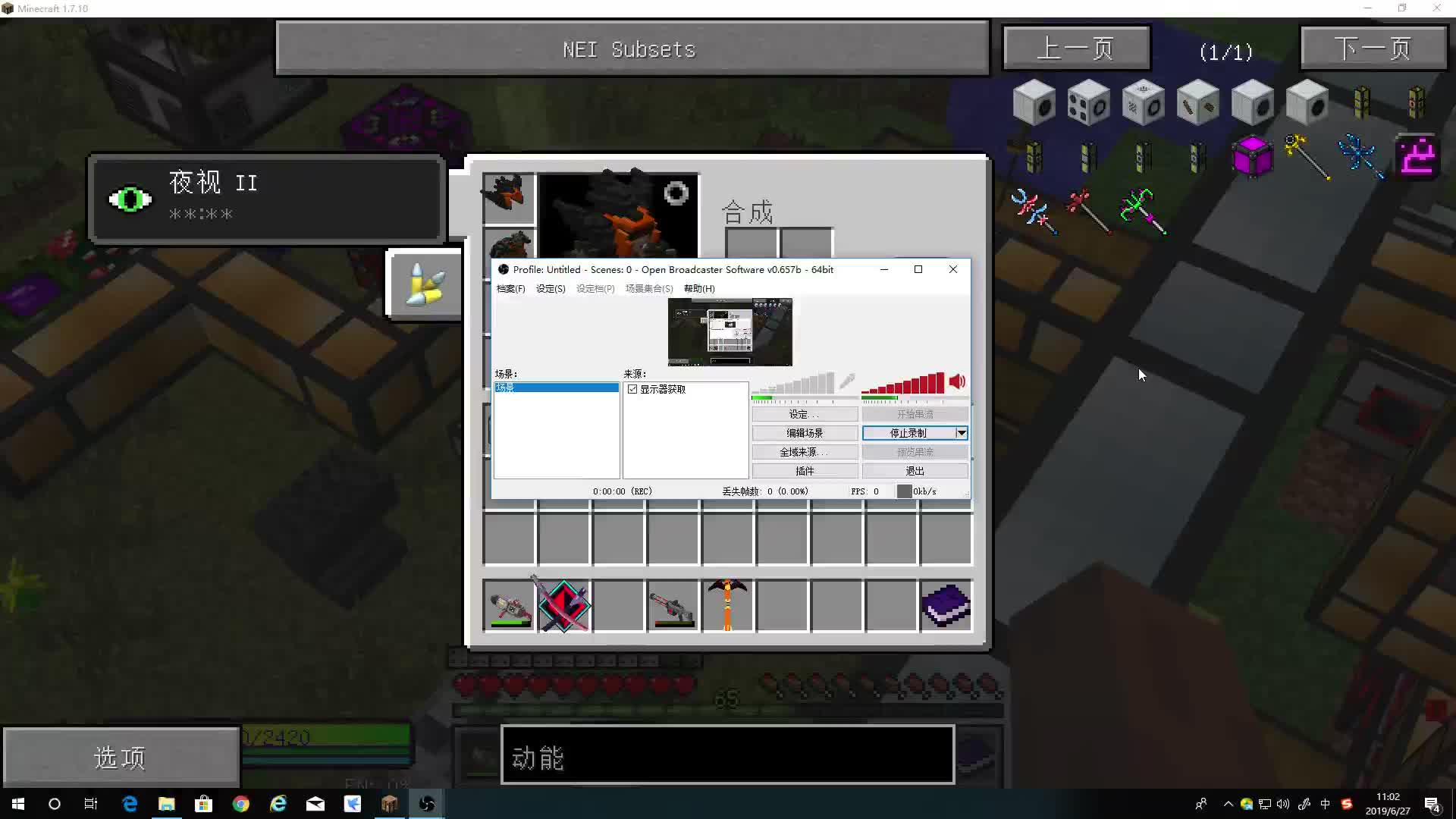
Task: Click the 设定... button in OBS
Action: 805,414
